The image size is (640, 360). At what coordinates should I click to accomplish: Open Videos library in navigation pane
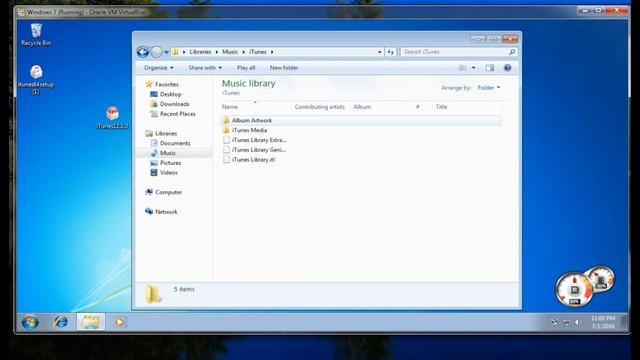pyautogui.click(x=169, y=173)
